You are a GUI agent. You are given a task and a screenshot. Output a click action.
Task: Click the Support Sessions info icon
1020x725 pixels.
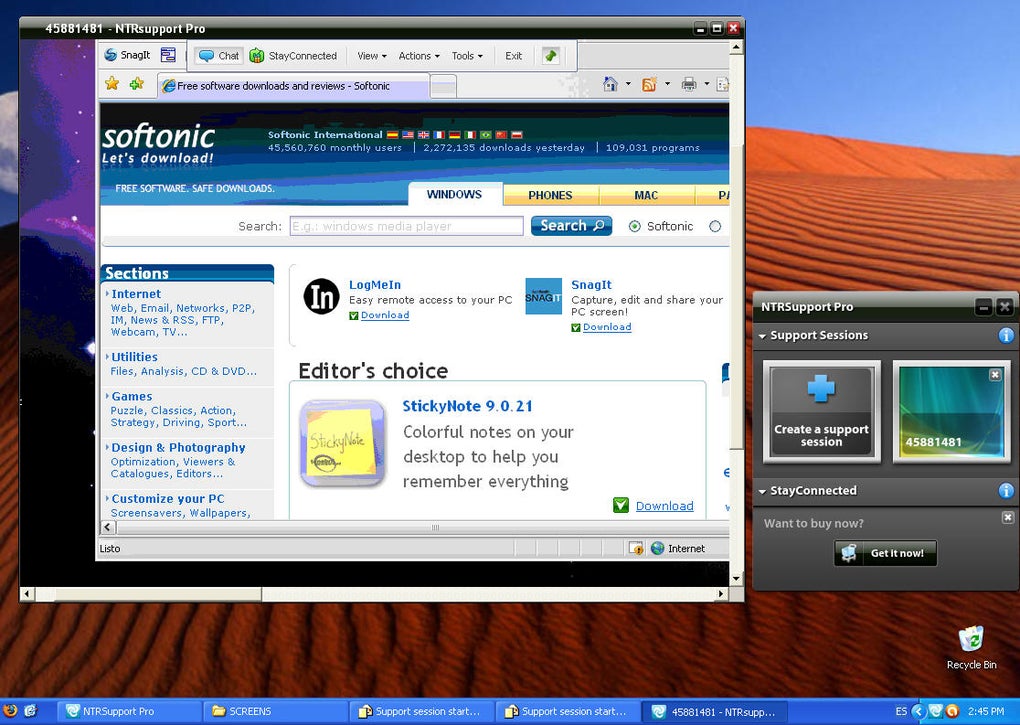[1006, 336]
